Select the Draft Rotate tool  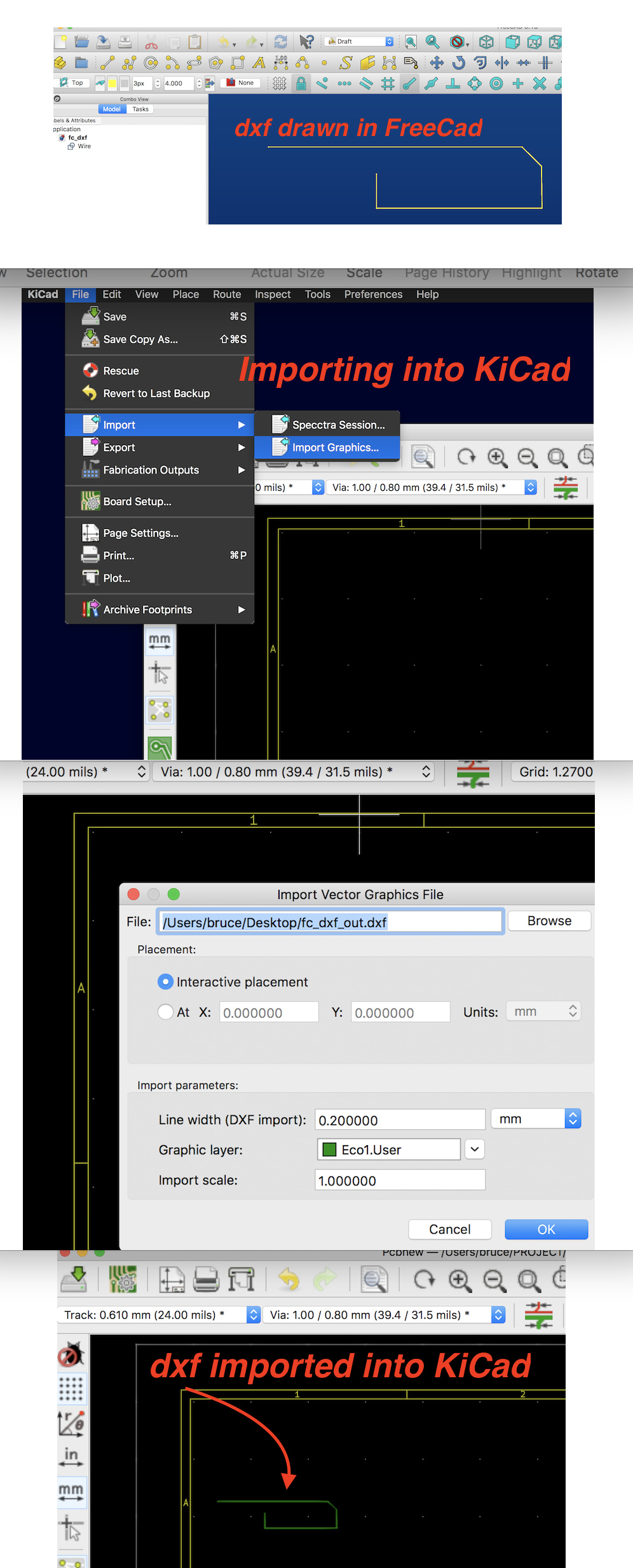point(458,63)
